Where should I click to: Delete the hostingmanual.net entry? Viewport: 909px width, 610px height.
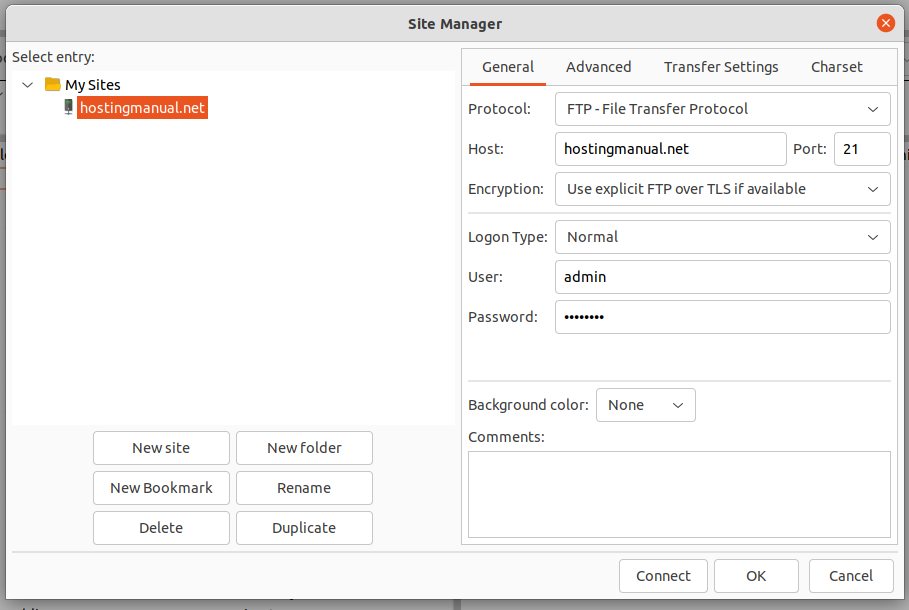pos(161,527)
